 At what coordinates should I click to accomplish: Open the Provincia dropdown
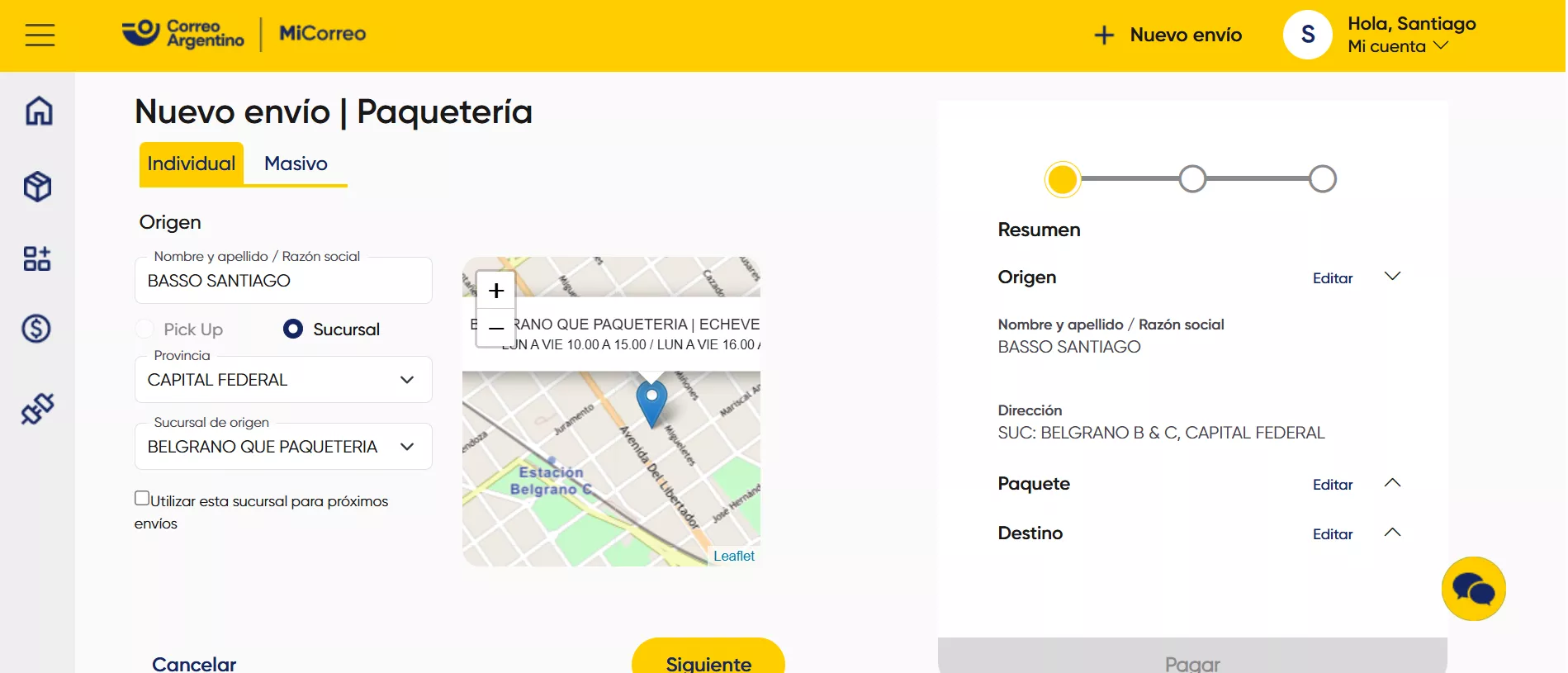283,380
